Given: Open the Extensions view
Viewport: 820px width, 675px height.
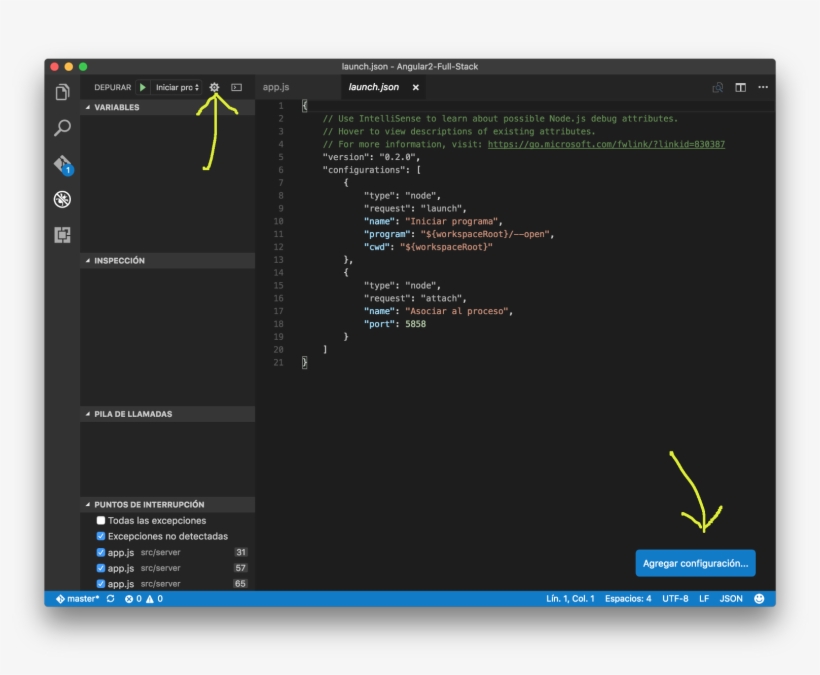Looking at the screenshot, I should (62, 235).
